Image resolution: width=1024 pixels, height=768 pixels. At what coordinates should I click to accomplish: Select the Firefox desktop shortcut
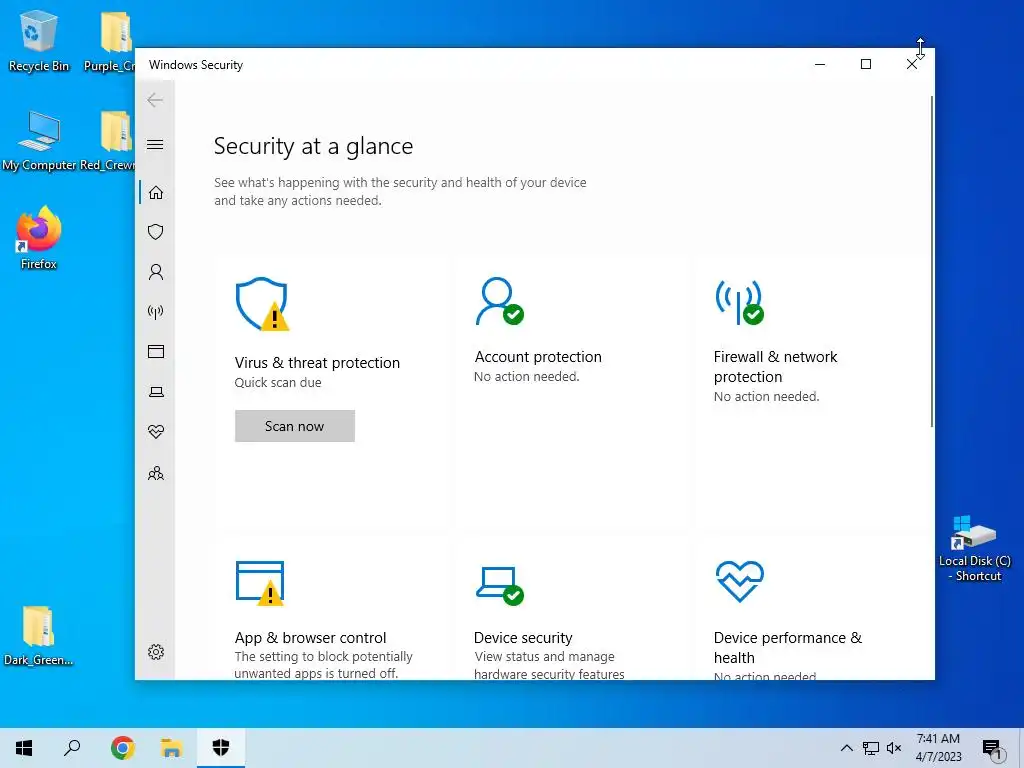[39, 238]
